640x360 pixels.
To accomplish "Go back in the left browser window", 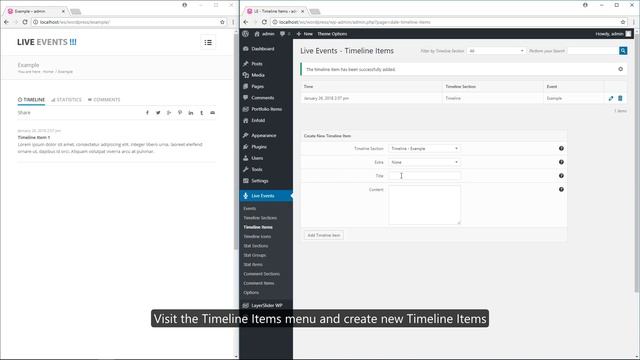I will pos(7,22).
